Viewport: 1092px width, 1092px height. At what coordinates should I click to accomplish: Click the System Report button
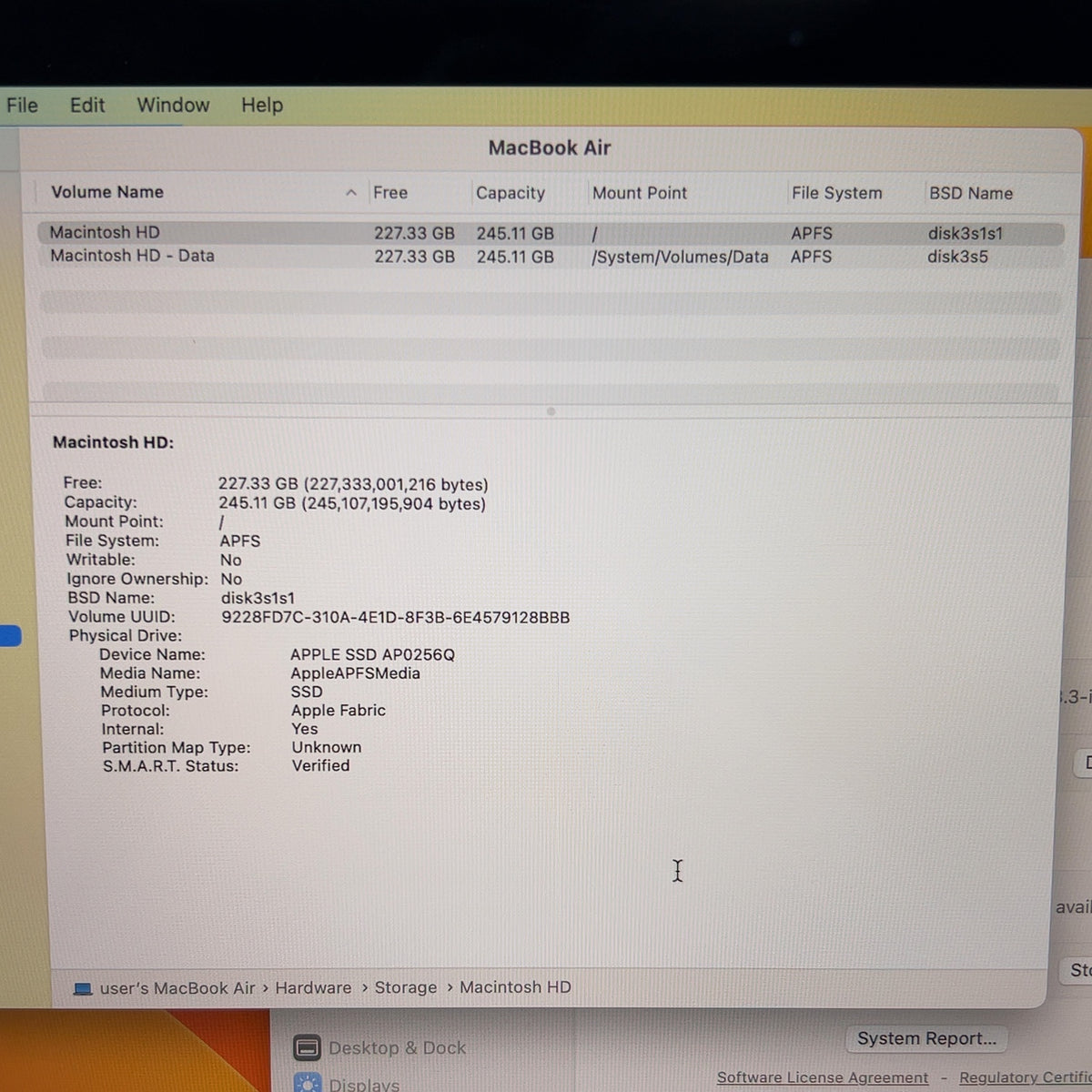pyautogui.click(x=926, y=1038)
